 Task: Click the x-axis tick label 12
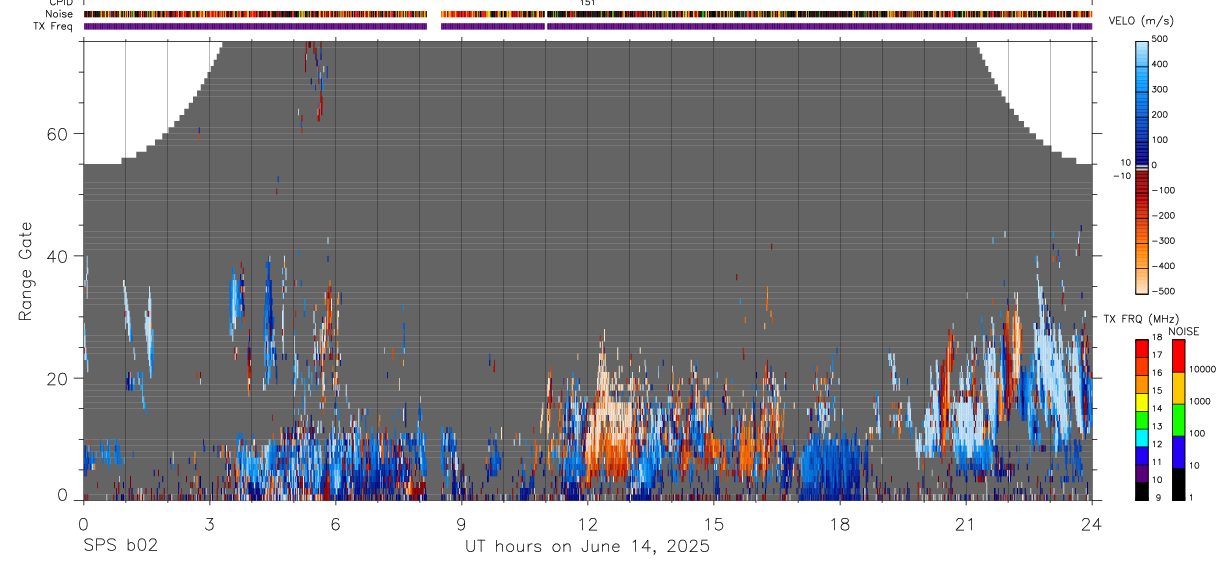tap(587, 524)
